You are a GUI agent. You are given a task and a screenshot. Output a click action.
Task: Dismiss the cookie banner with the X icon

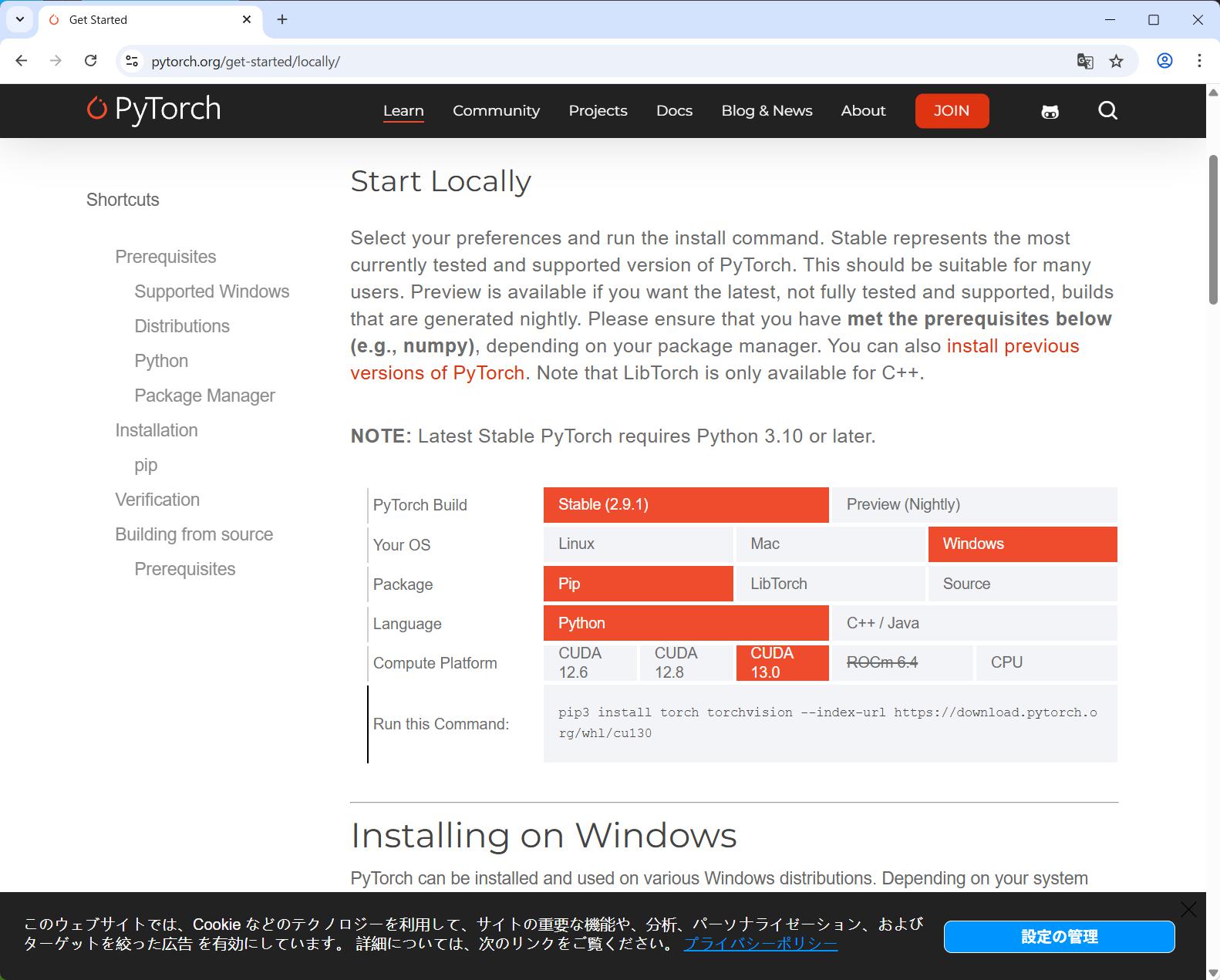[1188, 910]
